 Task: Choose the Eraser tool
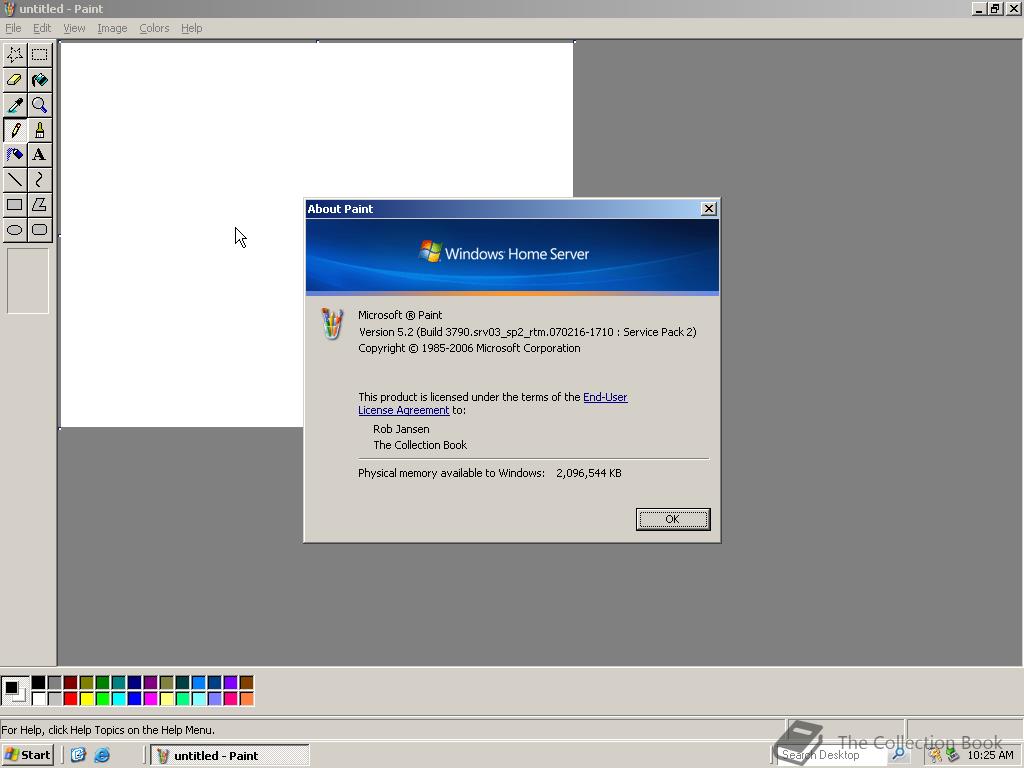(15, 80)
